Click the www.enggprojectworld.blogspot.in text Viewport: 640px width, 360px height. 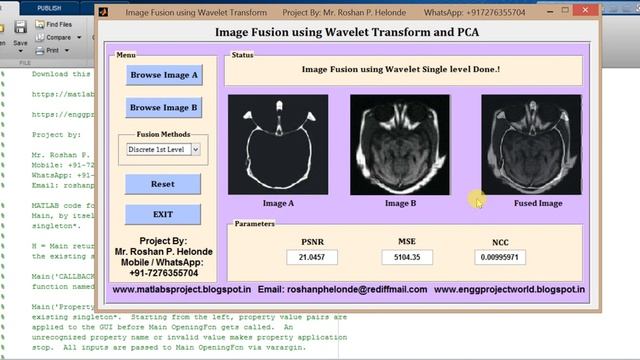[509, 289]
